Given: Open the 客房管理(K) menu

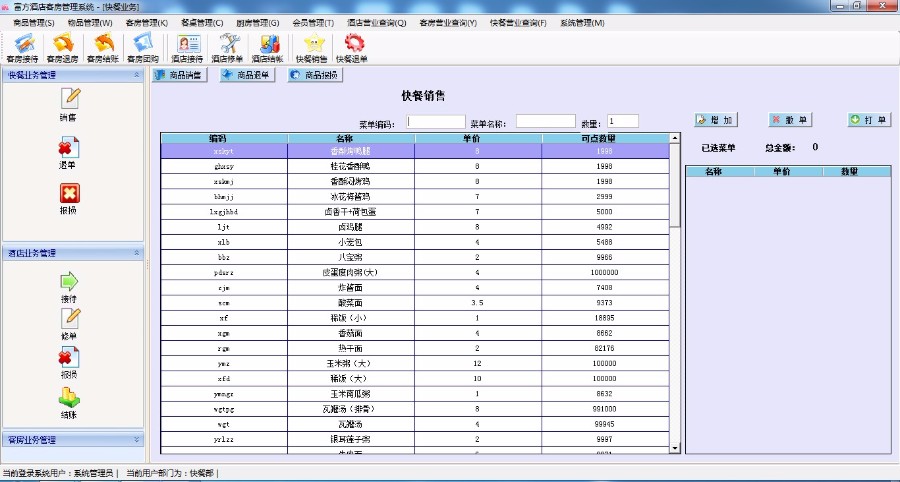Looking at the screenshot, I should pyautogui.click(x=147, y=23).
